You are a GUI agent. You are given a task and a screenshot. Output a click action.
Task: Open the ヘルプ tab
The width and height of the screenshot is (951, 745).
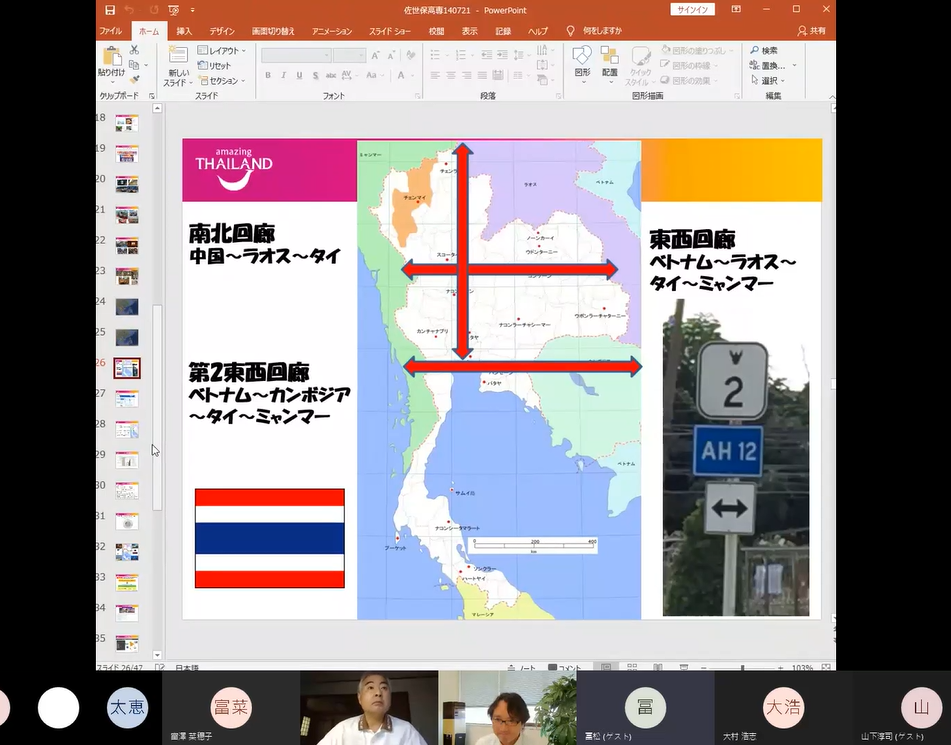[x=537, y=31]
